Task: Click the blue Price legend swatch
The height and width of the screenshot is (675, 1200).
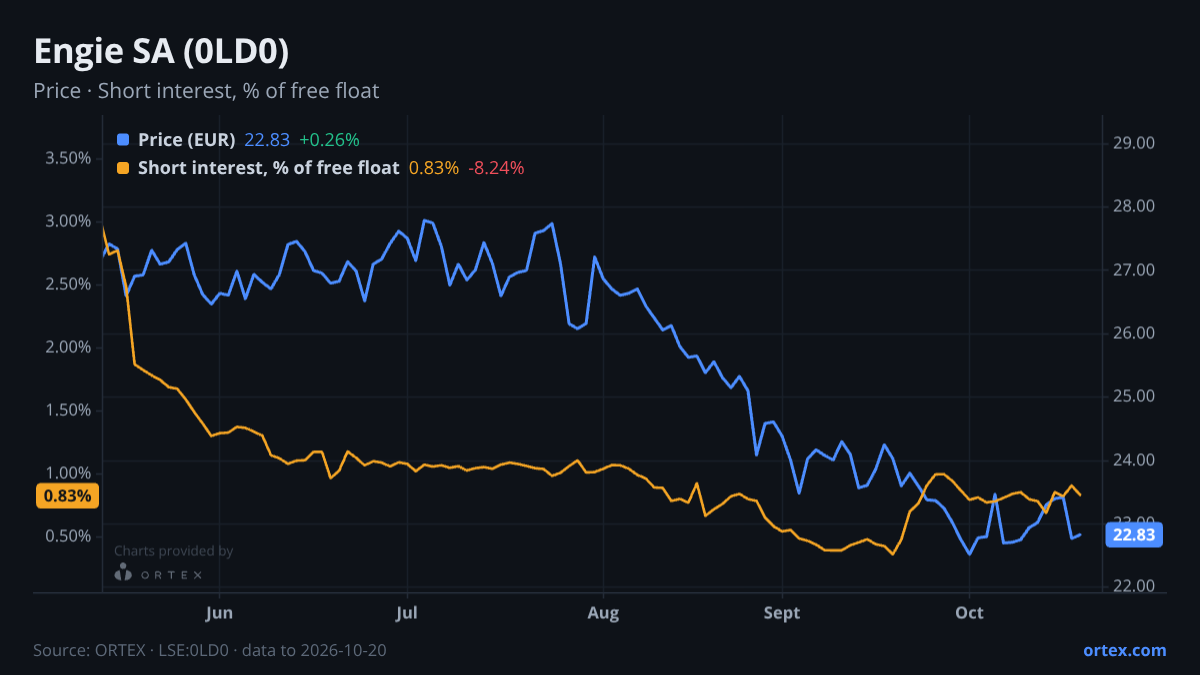Action: (x=123, y=140)
